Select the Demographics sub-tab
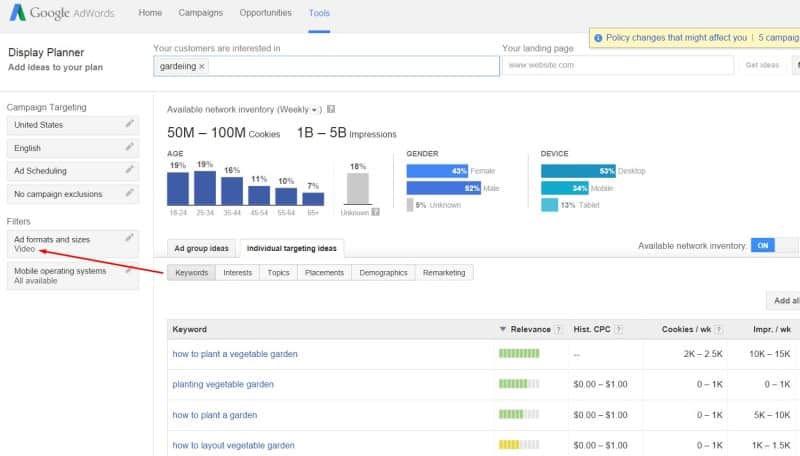Image resolution: width=800 pixels, height=456 pixels. (x=384, y=272)
